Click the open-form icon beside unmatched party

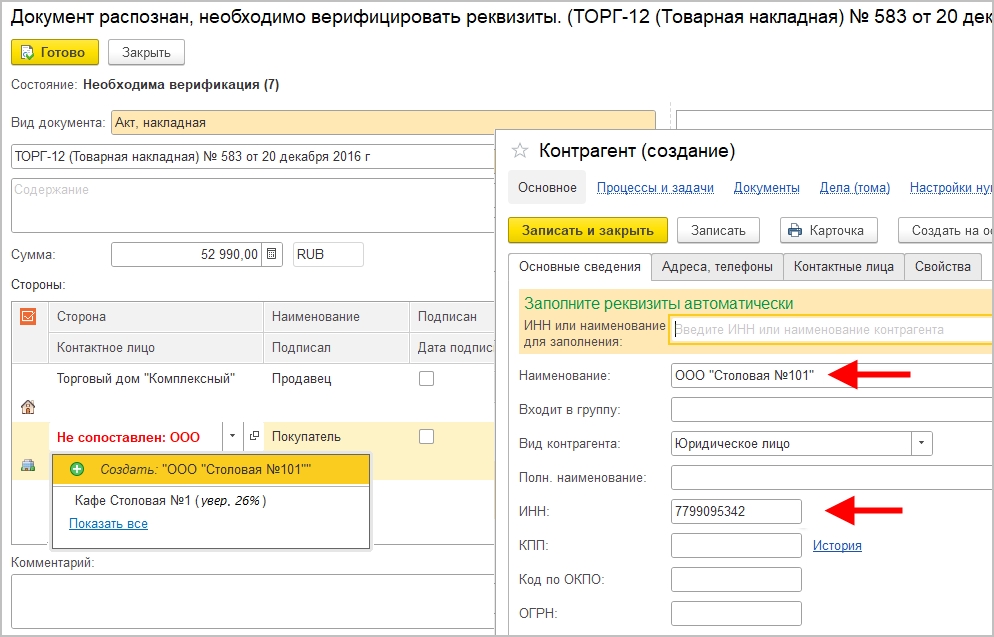point(254,436)
